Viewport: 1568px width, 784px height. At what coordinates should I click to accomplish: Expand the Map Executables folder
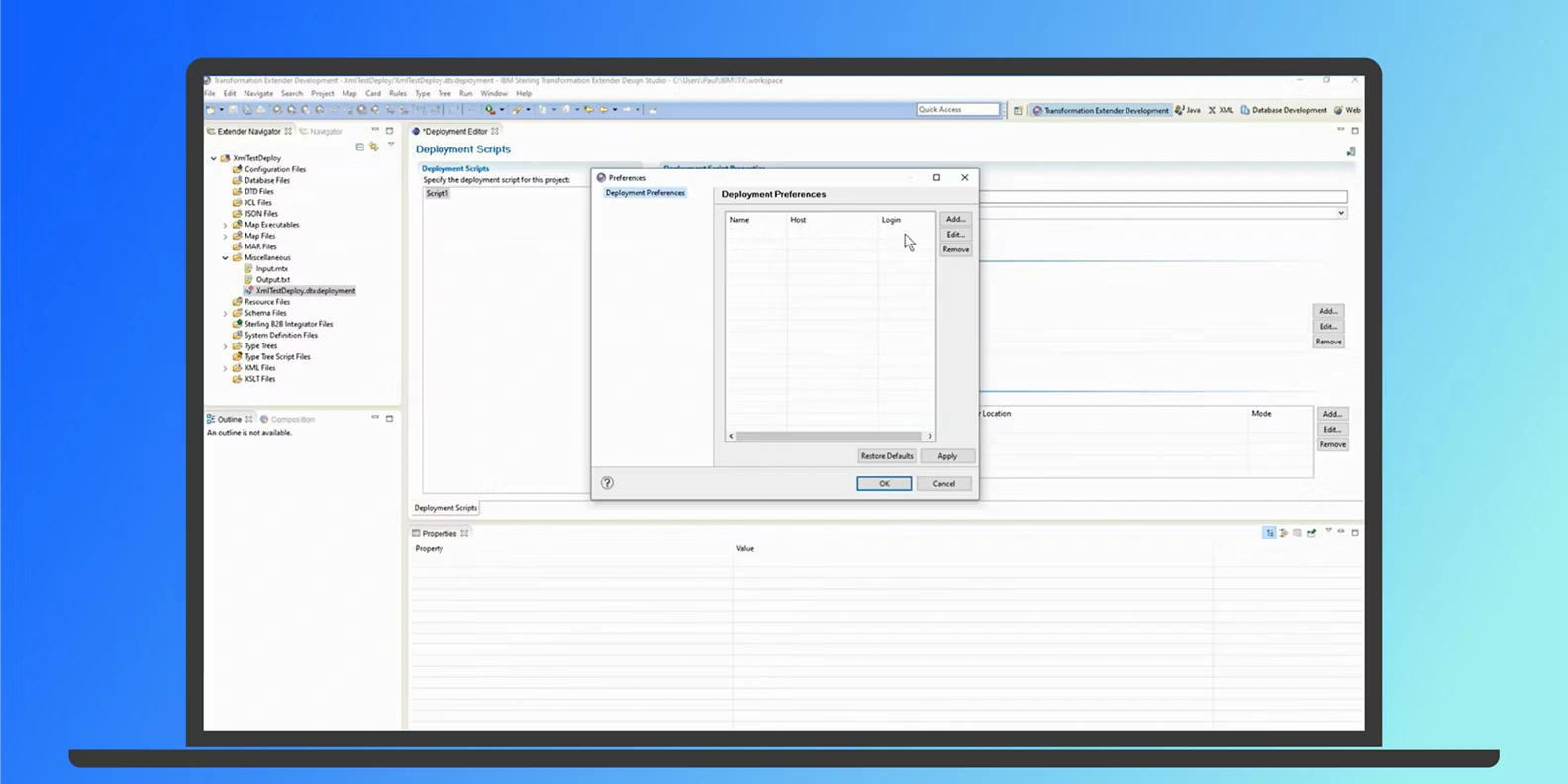tap(225, 225)
